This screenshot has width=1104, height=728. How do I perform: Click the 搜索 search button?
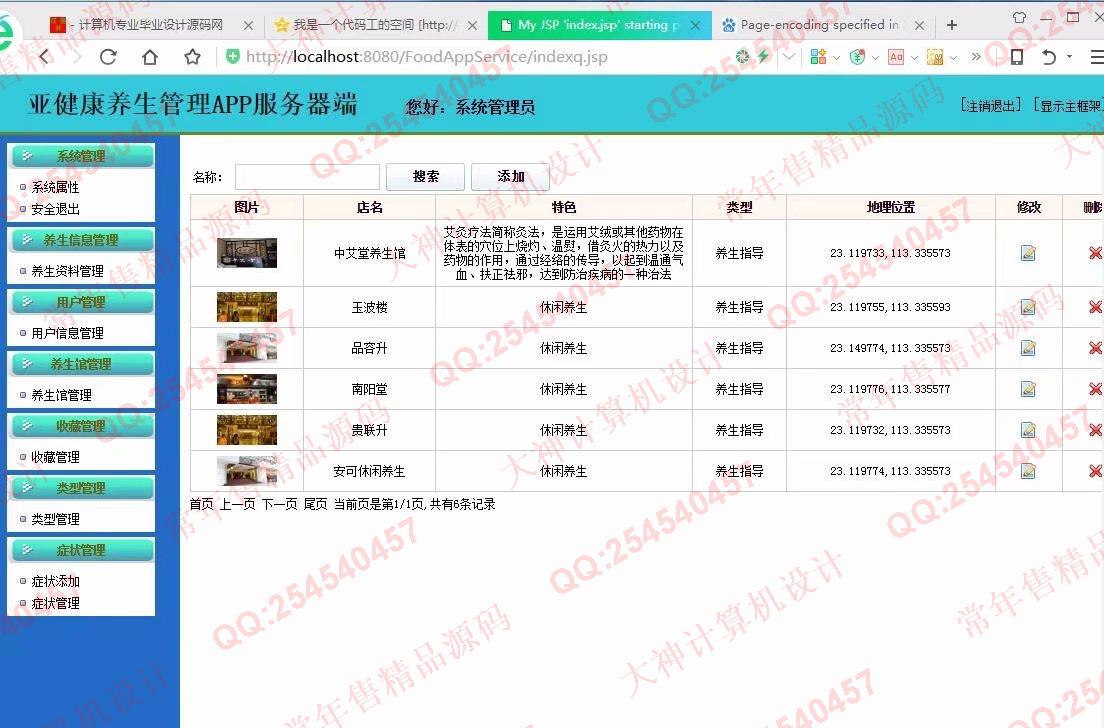point(425,177)
